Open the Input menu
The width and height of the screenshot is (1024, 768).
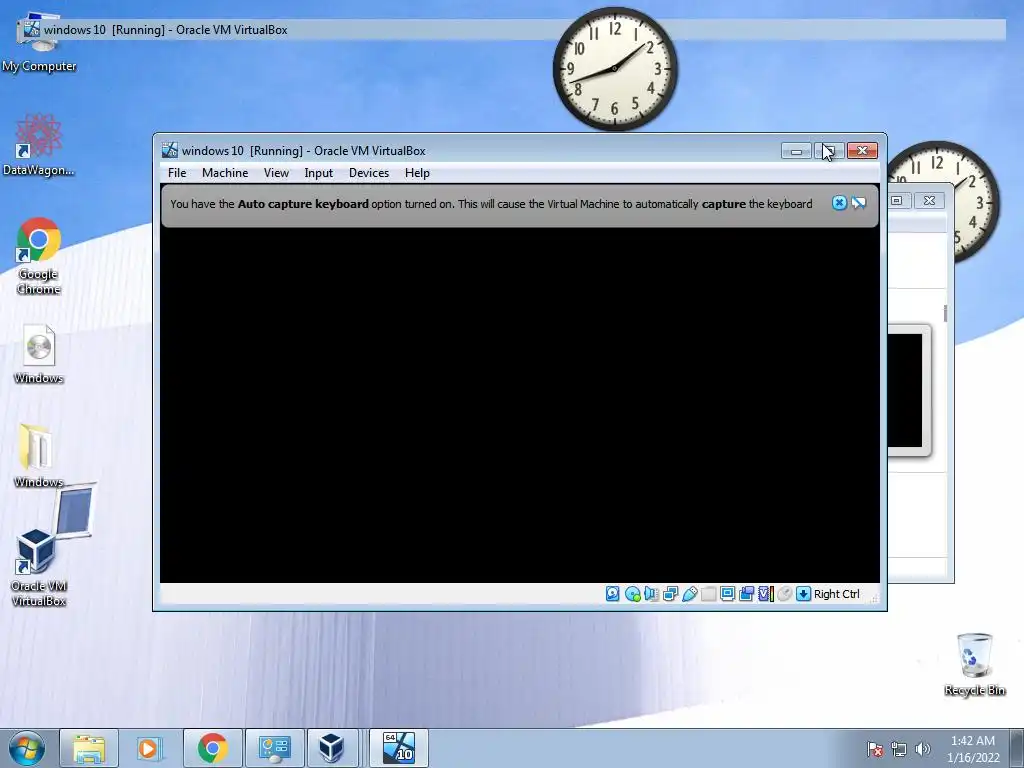[319, 173]
